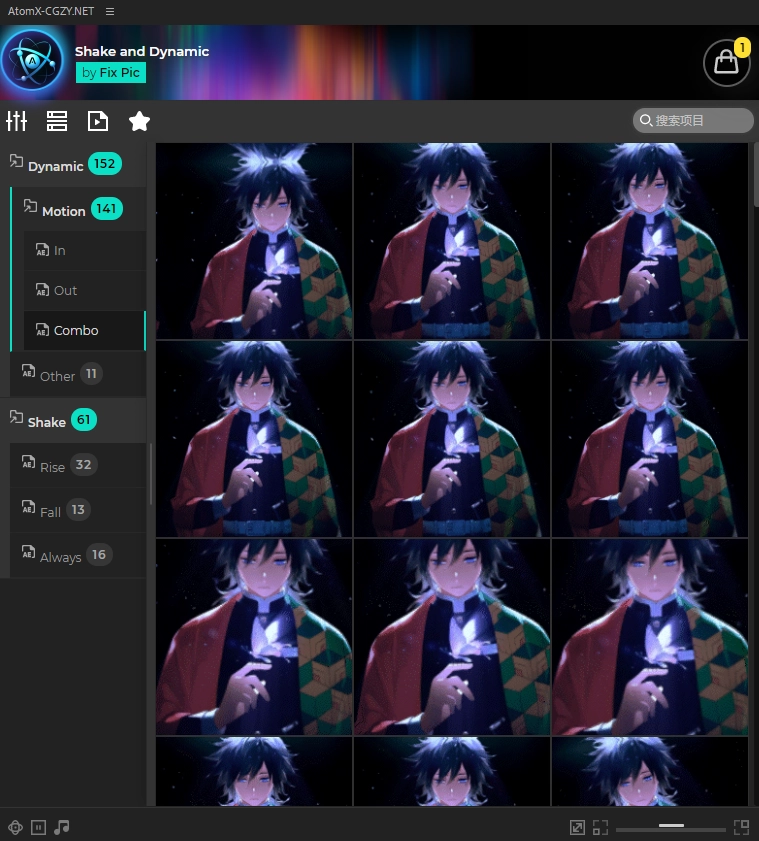Click the orbit target icon in status bar
Image resolution: width=759 pixels, height=841 pixels.
[16, 827]
